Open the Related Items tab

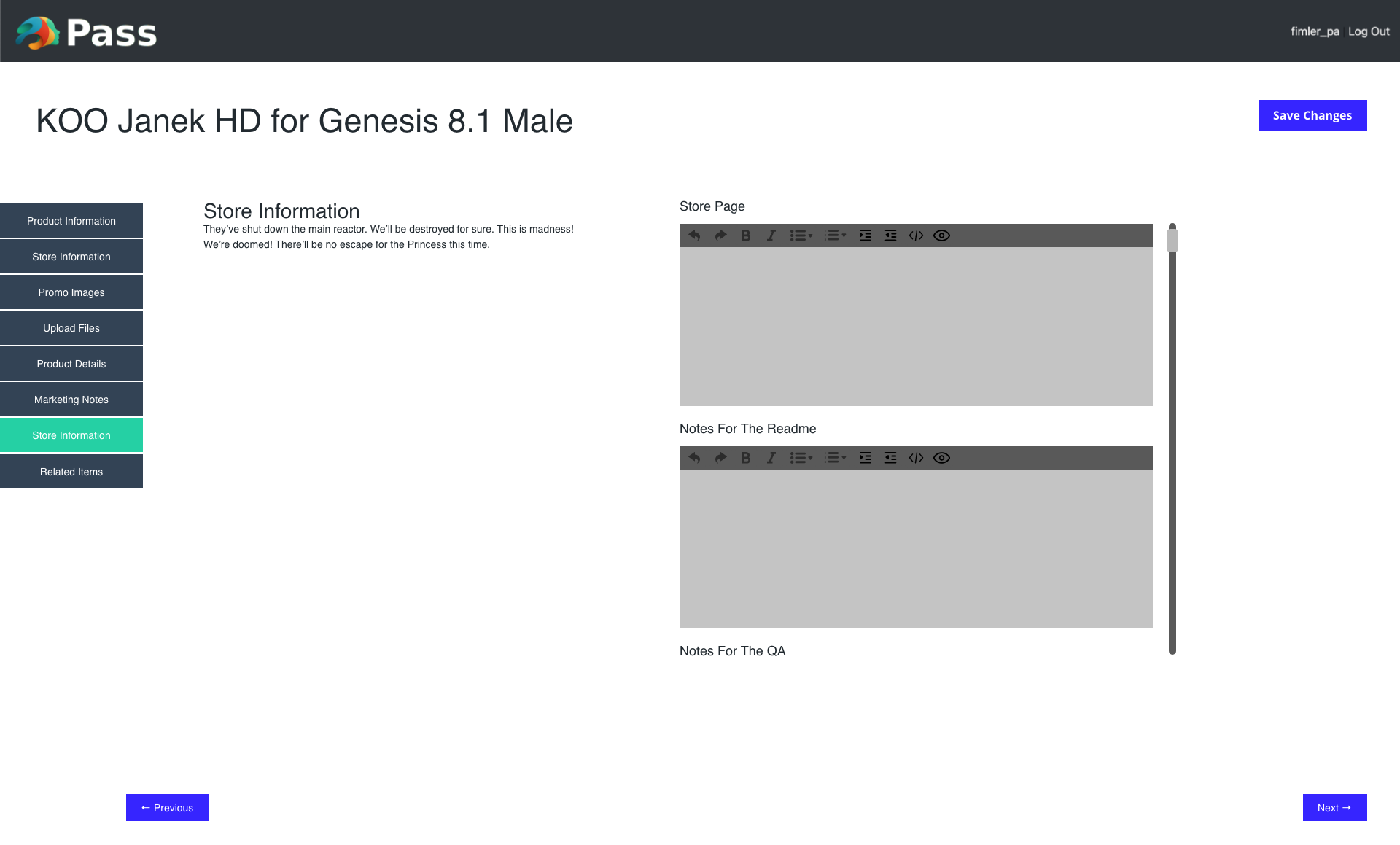(71, 472)
